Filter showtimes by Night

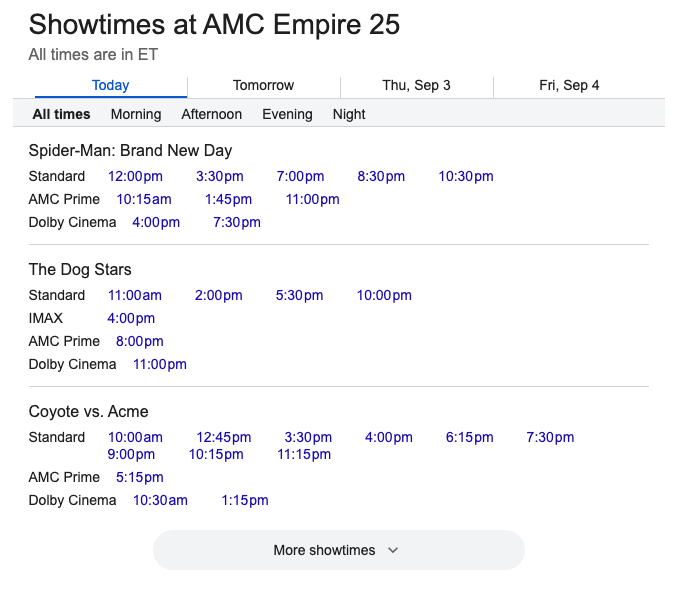click(349, 114)
